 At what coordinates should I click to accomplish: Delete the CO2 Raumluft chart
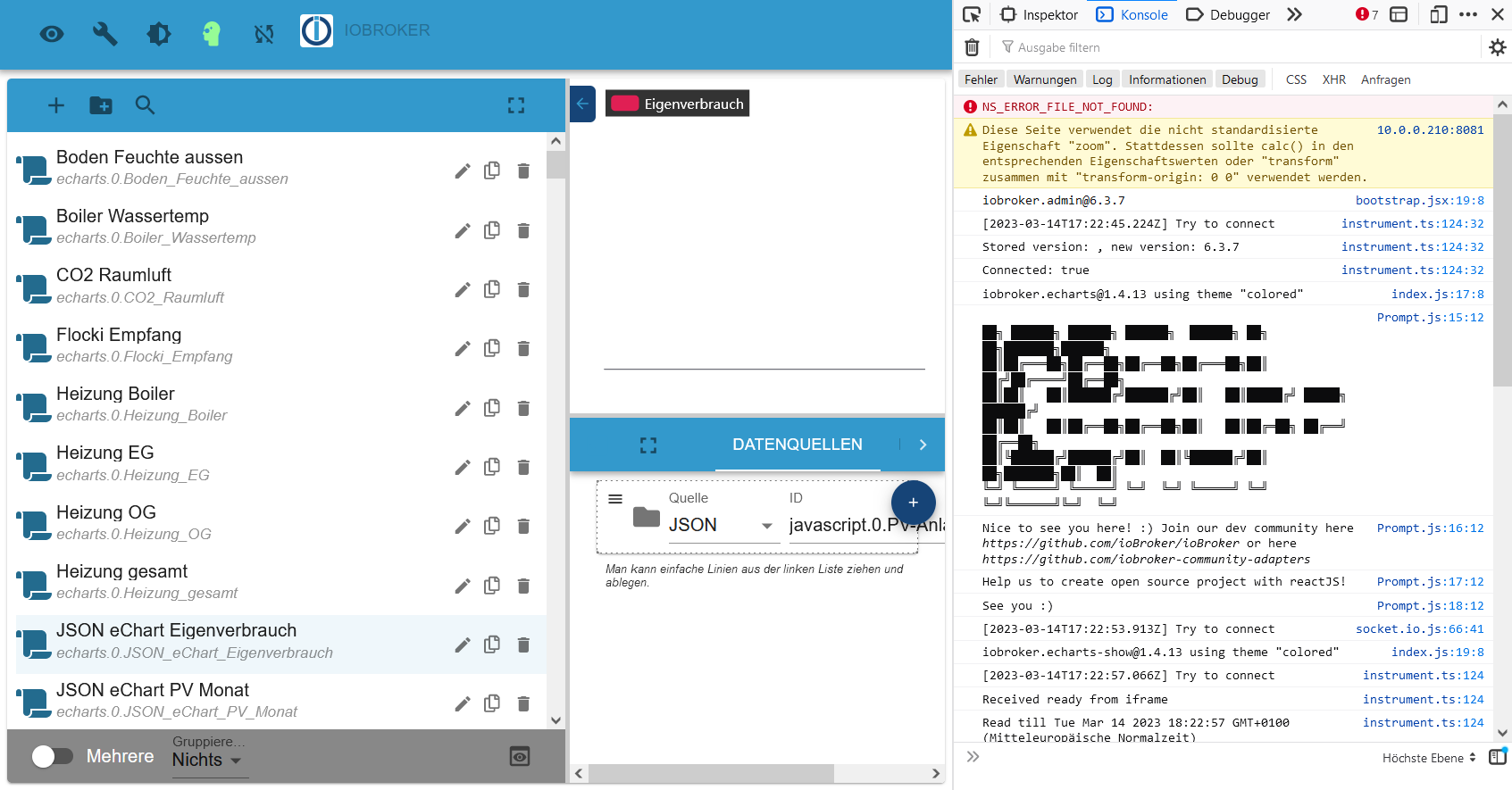(523, 289)
